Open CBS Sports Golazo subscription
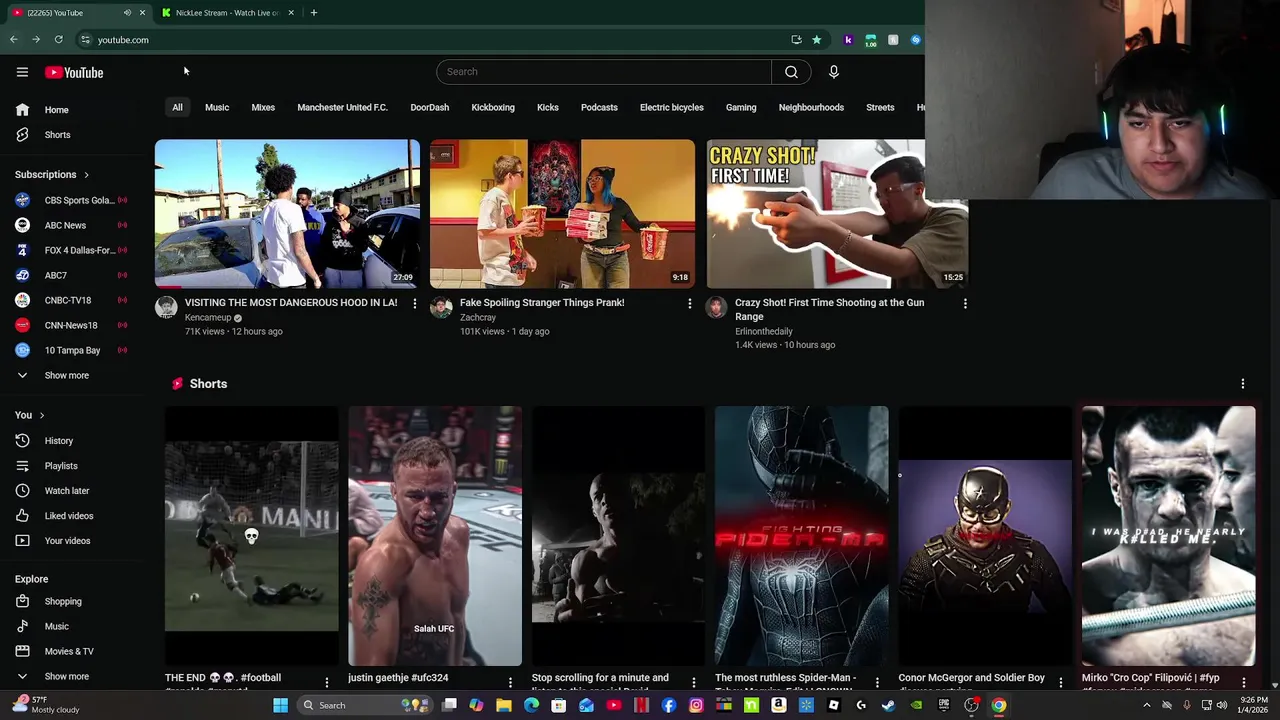The width and height of the screenshot is (1280, 720). pyautogui.click(x=70, y=200)
